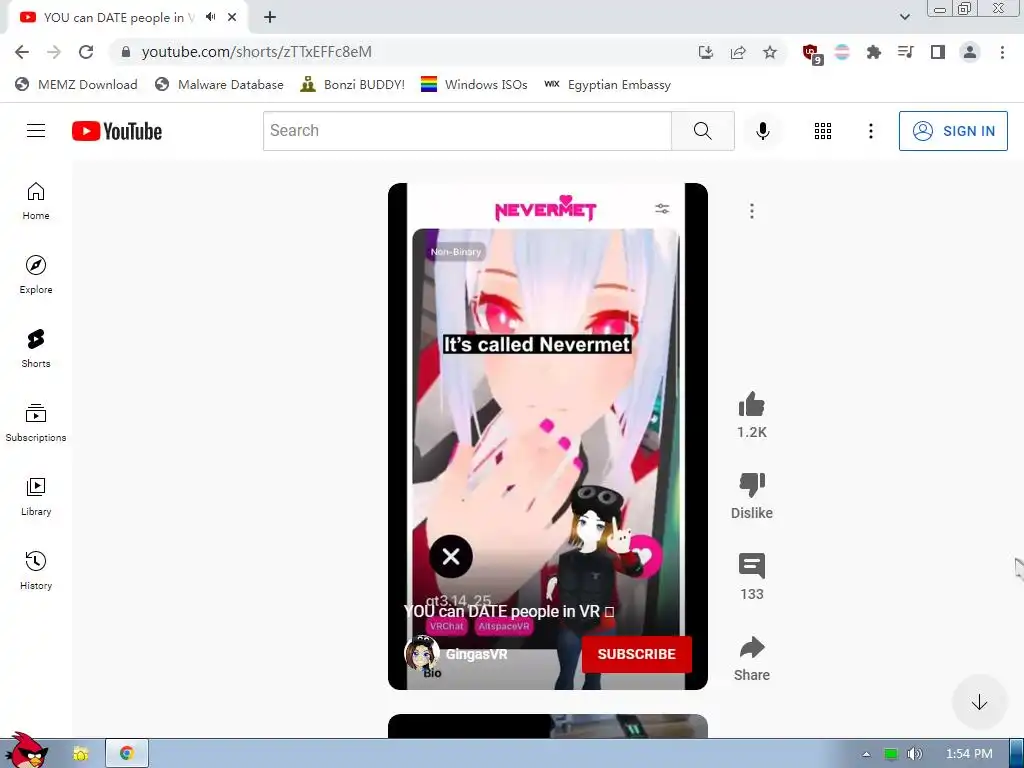This screenshot has width=1024, height=768.
Task: Open Explore in sidebar
Action: pyautogui.click(x=36, y=275)
